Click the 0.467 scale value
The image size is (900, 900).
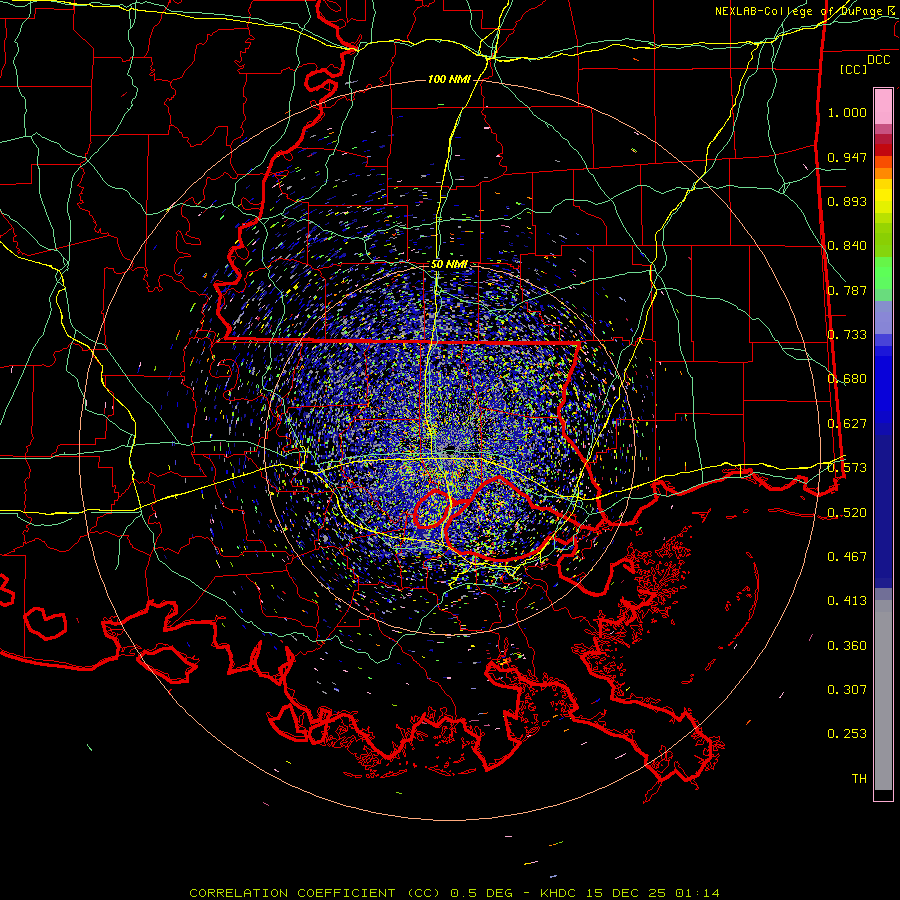point(847,557)
